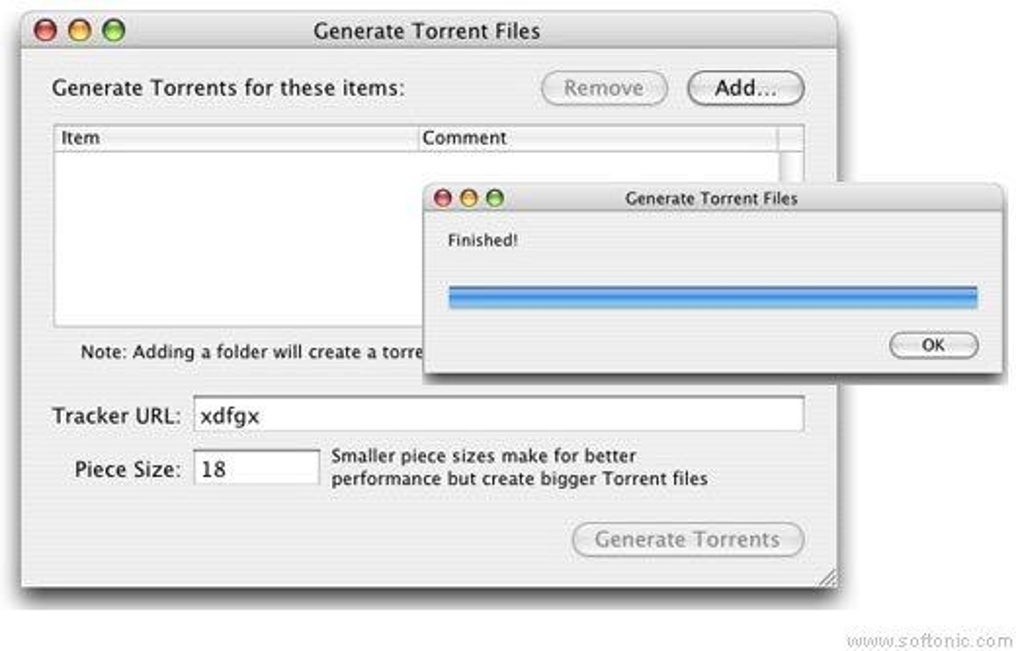Image resolution: width=1020 pixels, height=651 pixels.
Task: Click the blue completed progress bar
Action: pos(712,297)
